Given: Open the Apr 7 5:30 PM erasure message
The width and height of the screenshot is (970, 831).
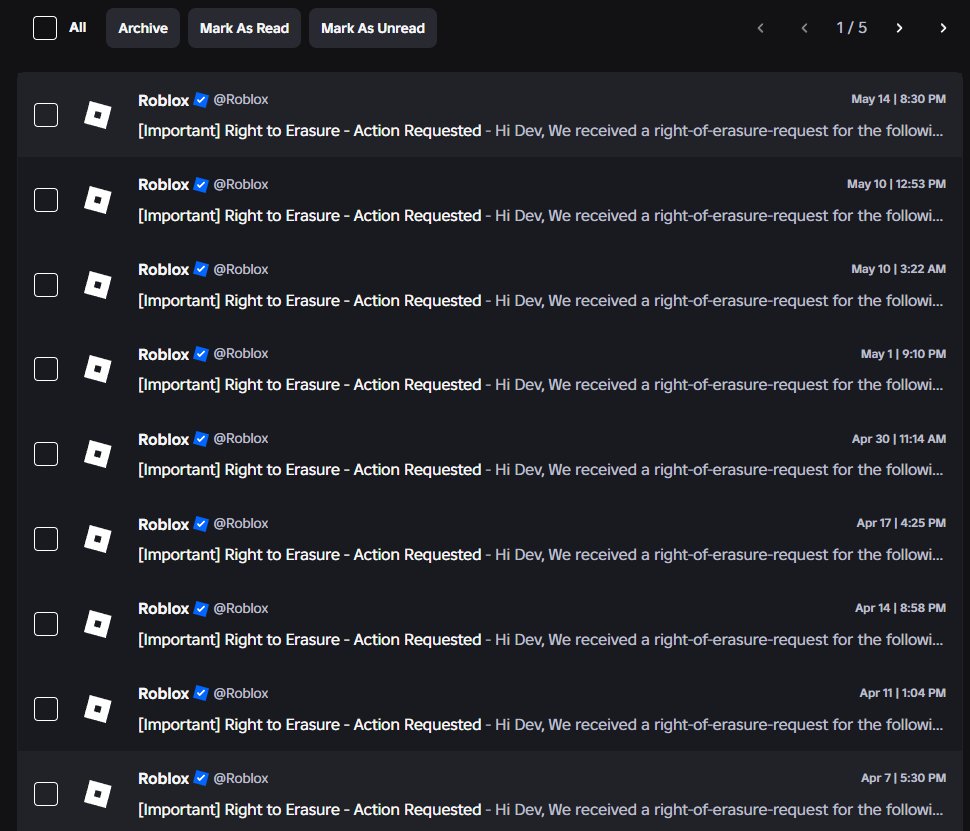Looking at the screenshot, I should pos(490,792).
